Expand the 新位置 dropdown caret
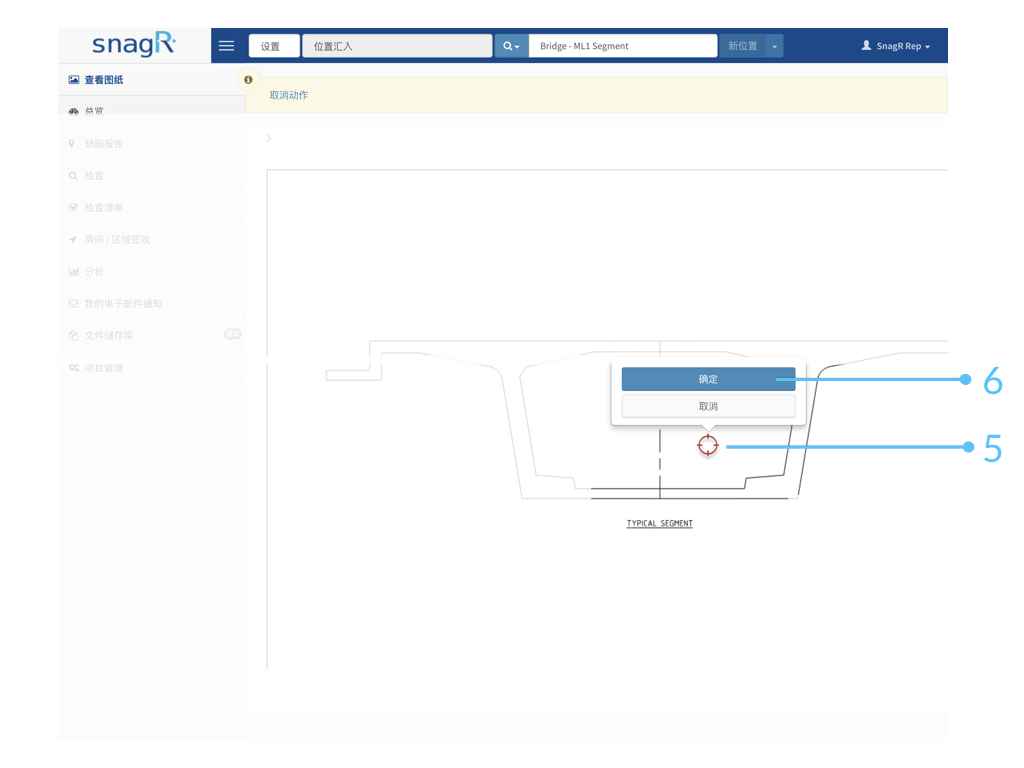The width and height of the screenshot is (1024, 768). 775,46
